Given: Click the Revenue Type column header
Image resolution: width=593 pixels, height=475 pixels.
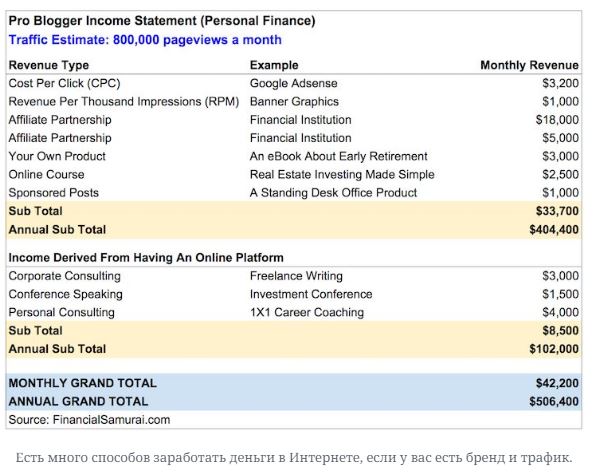Looking at the screenshot, I should pos(49,65).
